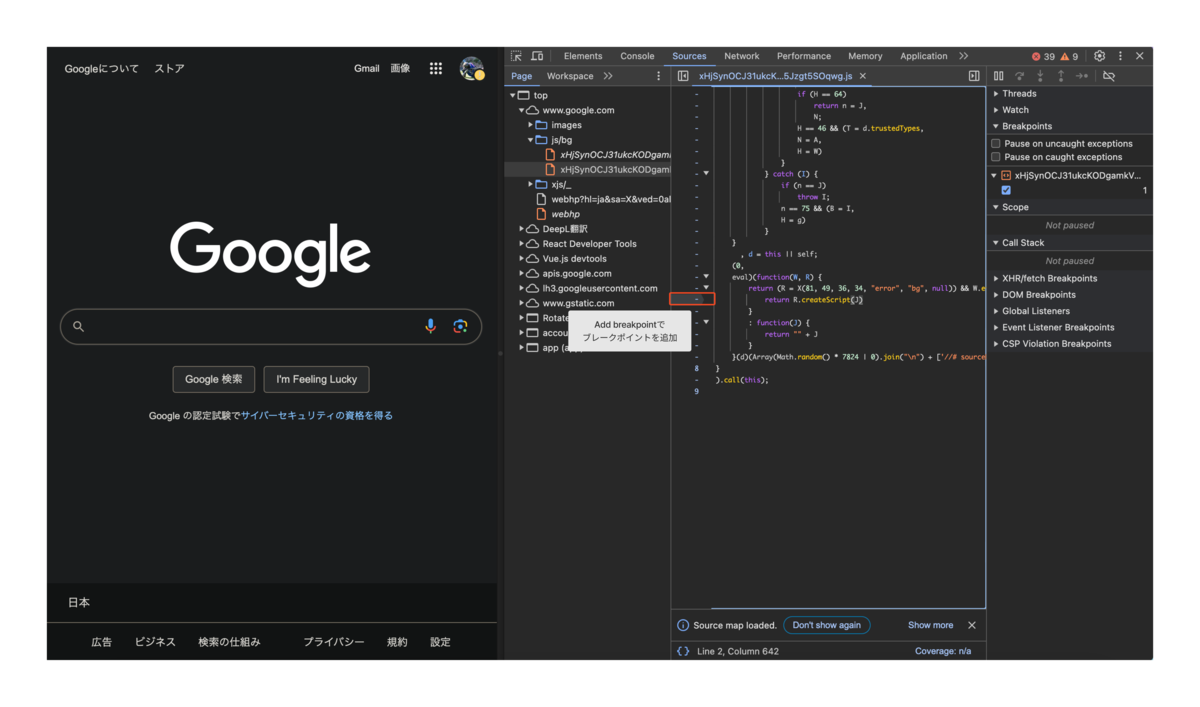This screenshot has width=1200, height=707.
Task: Hide the debugger sidebar toggle icon
Action: [x=974, y=76]
